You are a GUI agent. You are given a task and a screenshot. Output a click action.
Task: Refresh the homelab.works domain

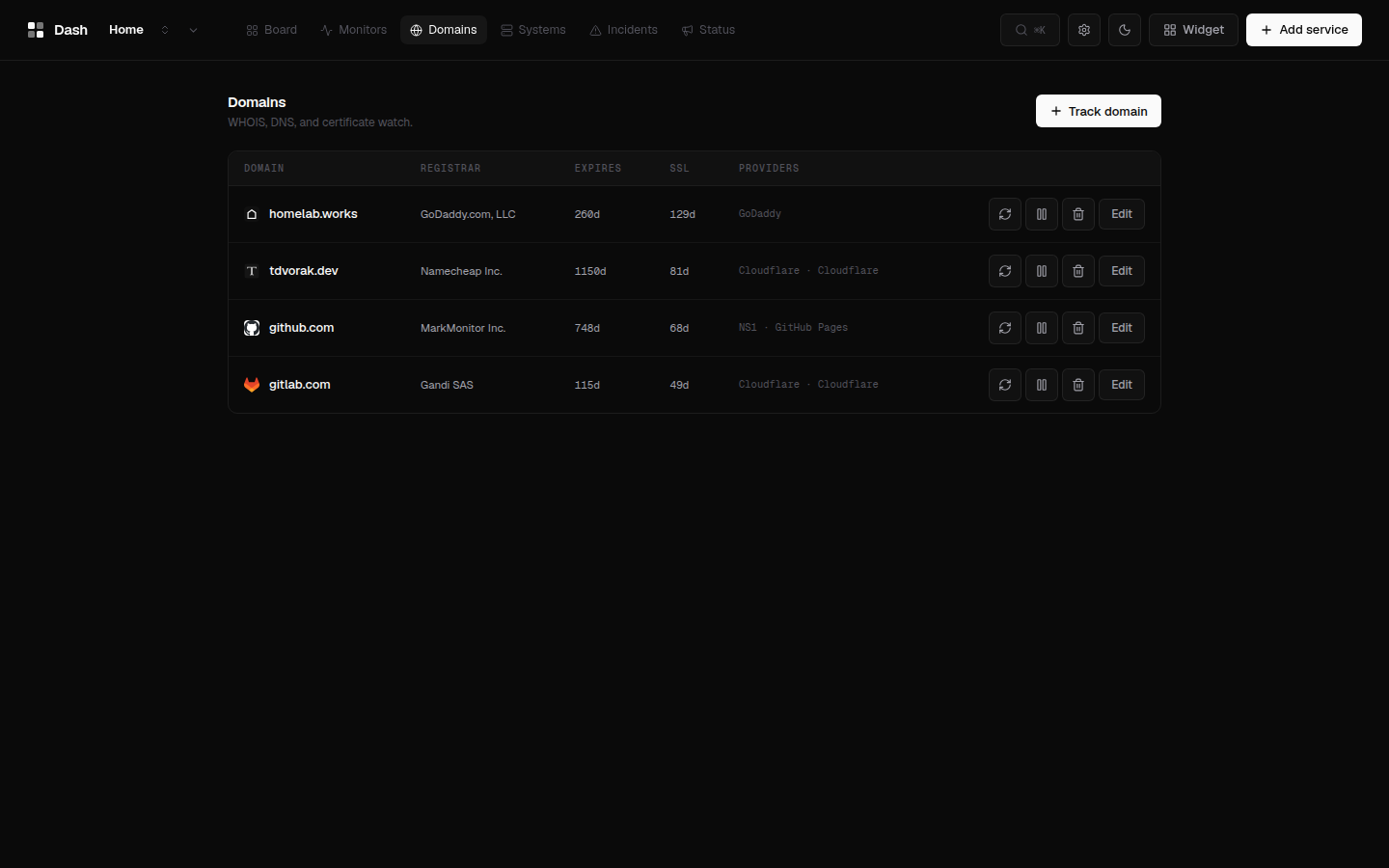coord(1005,214)
